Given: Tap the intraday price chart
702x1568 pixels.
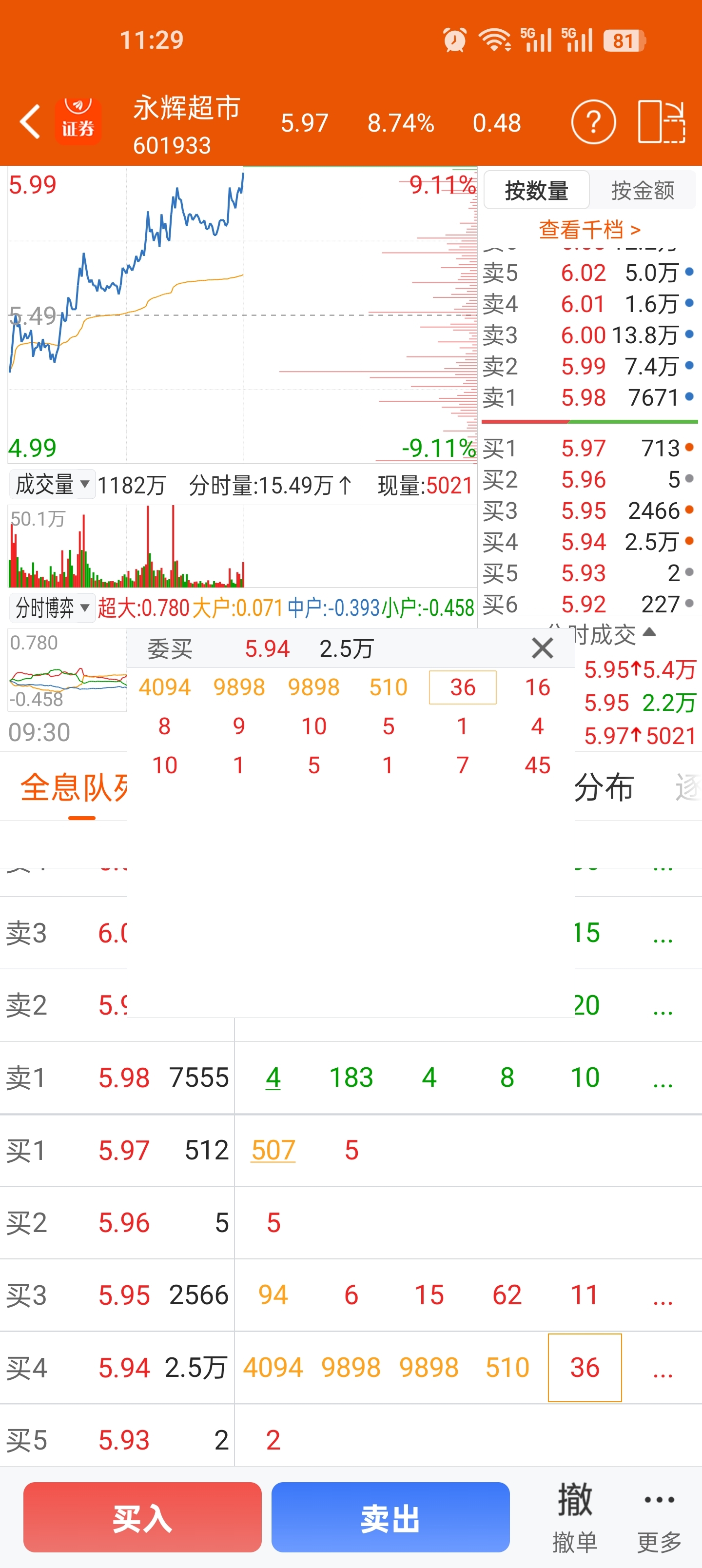Looking at the screenshot, I should (242, 314).
